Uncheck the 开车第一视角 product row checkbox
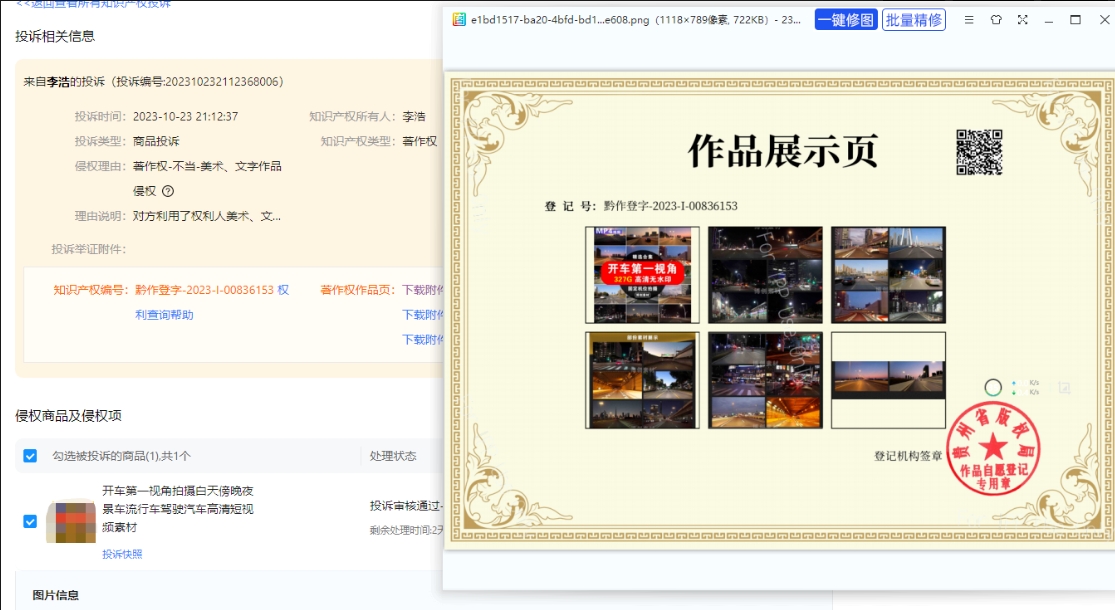Screen dimensions: 1115x610 [x=30, y=521]
